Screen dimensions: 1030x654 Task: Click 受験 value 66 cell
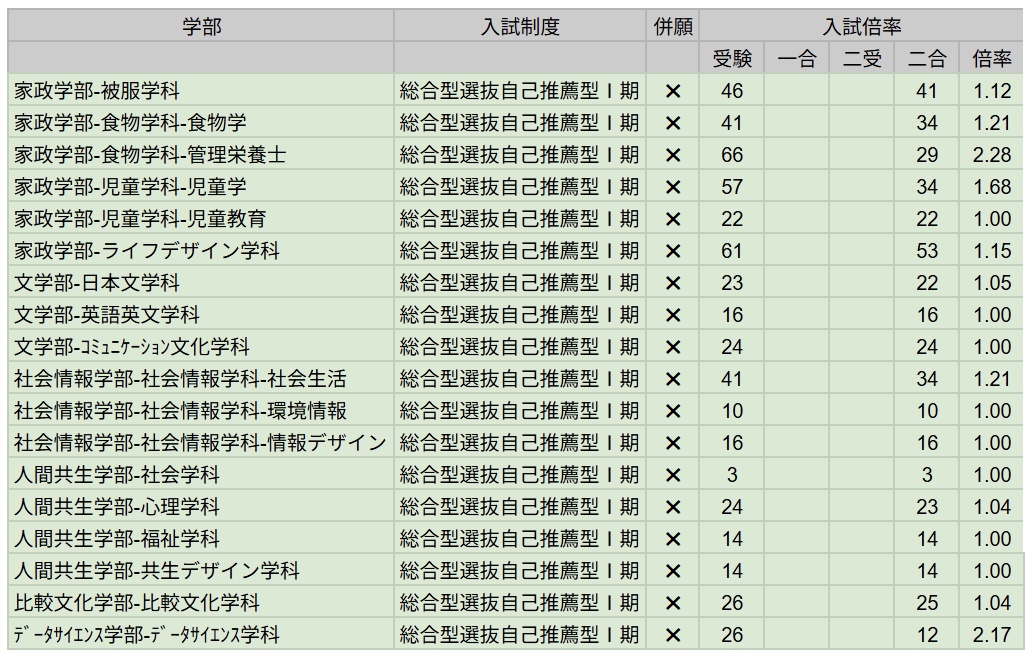coord(732,155)
